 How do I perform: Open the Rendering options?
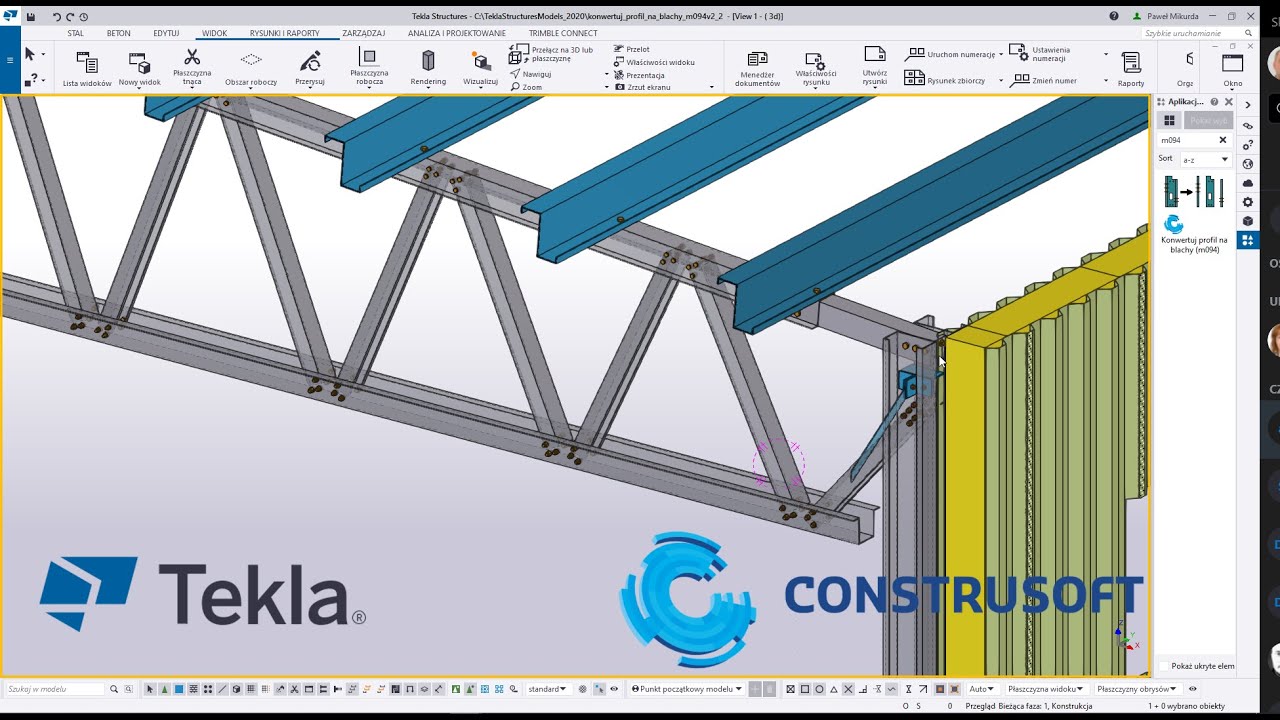[428, 69]
